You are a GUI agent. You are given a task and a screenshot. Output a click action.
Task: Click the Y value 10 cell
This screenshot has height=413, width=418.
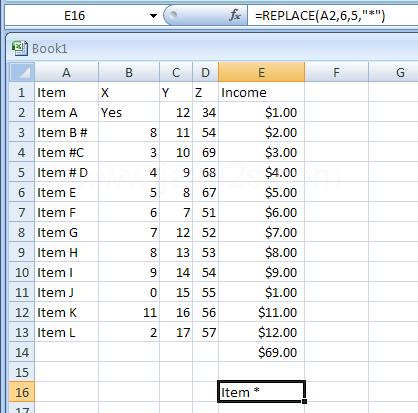(x=176, y=152)
